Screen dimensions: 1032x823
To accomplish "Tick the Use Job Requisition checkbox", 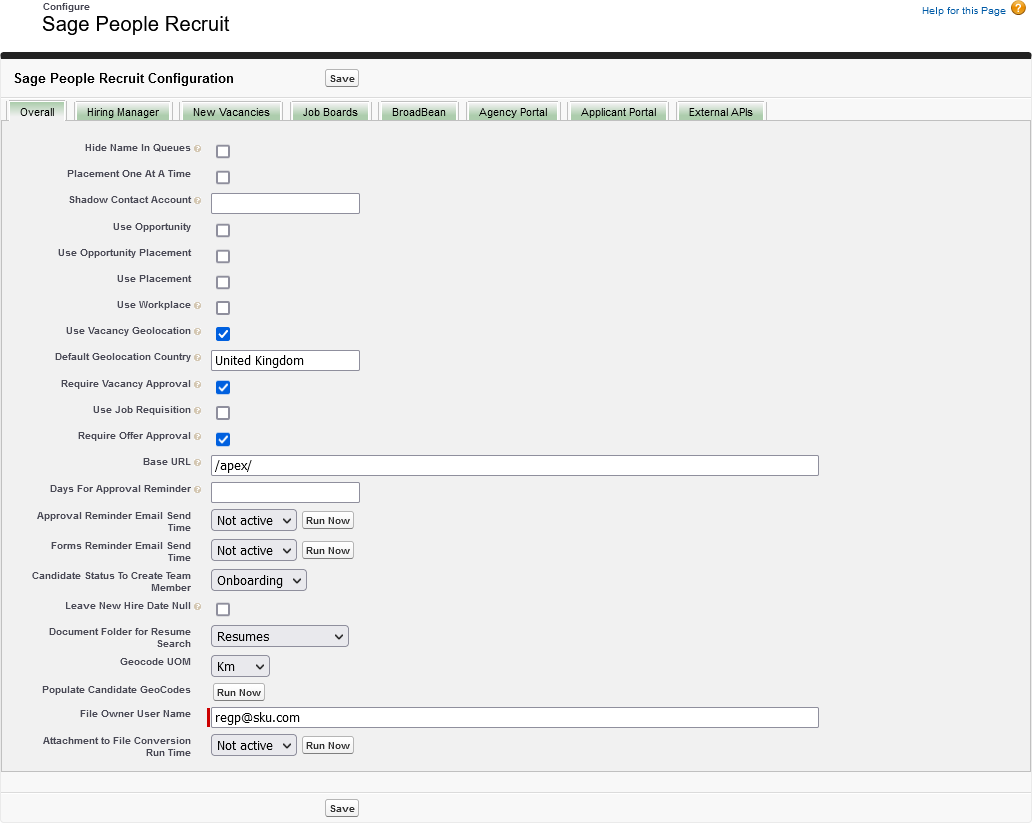I will 223,413.
